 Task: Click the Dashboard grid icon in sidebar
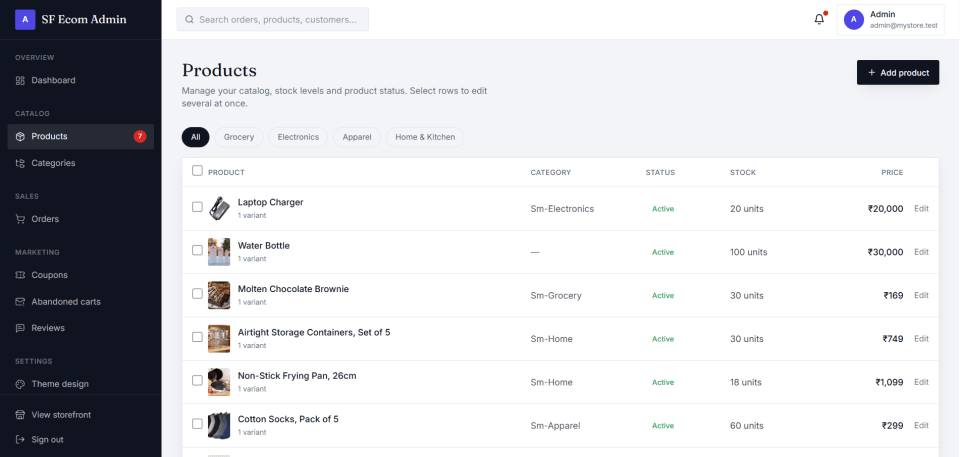pos(20,80)
